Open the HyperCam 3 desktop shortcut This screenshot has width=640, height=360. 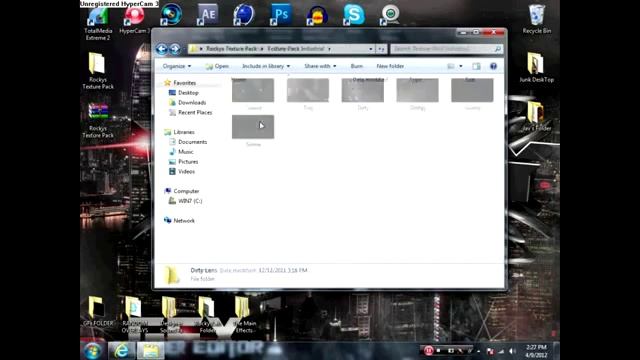pyautogui.click(x=135, y=20)
